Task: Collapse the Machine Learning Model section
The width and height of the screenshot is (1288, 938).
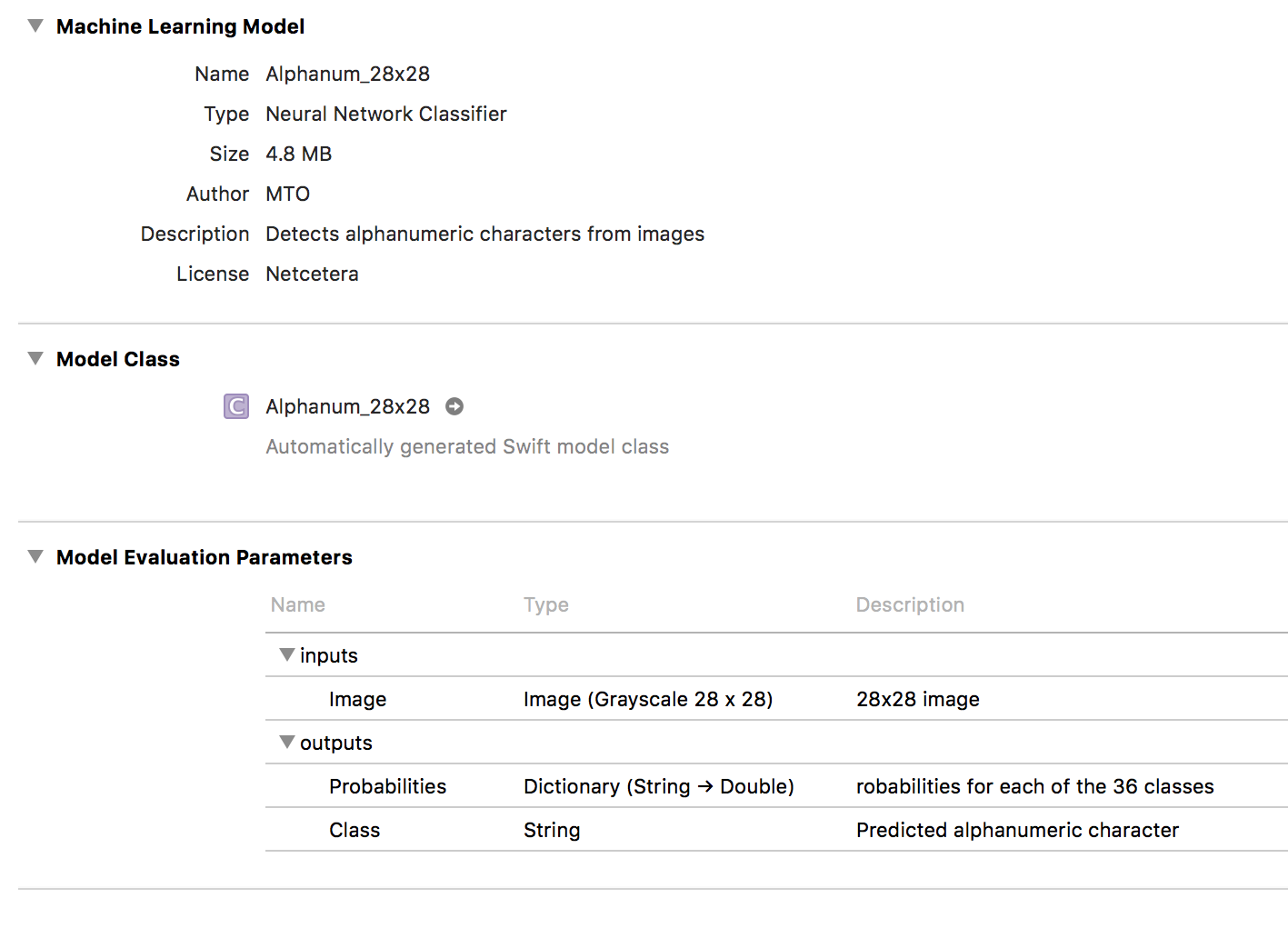Action: 35,26
